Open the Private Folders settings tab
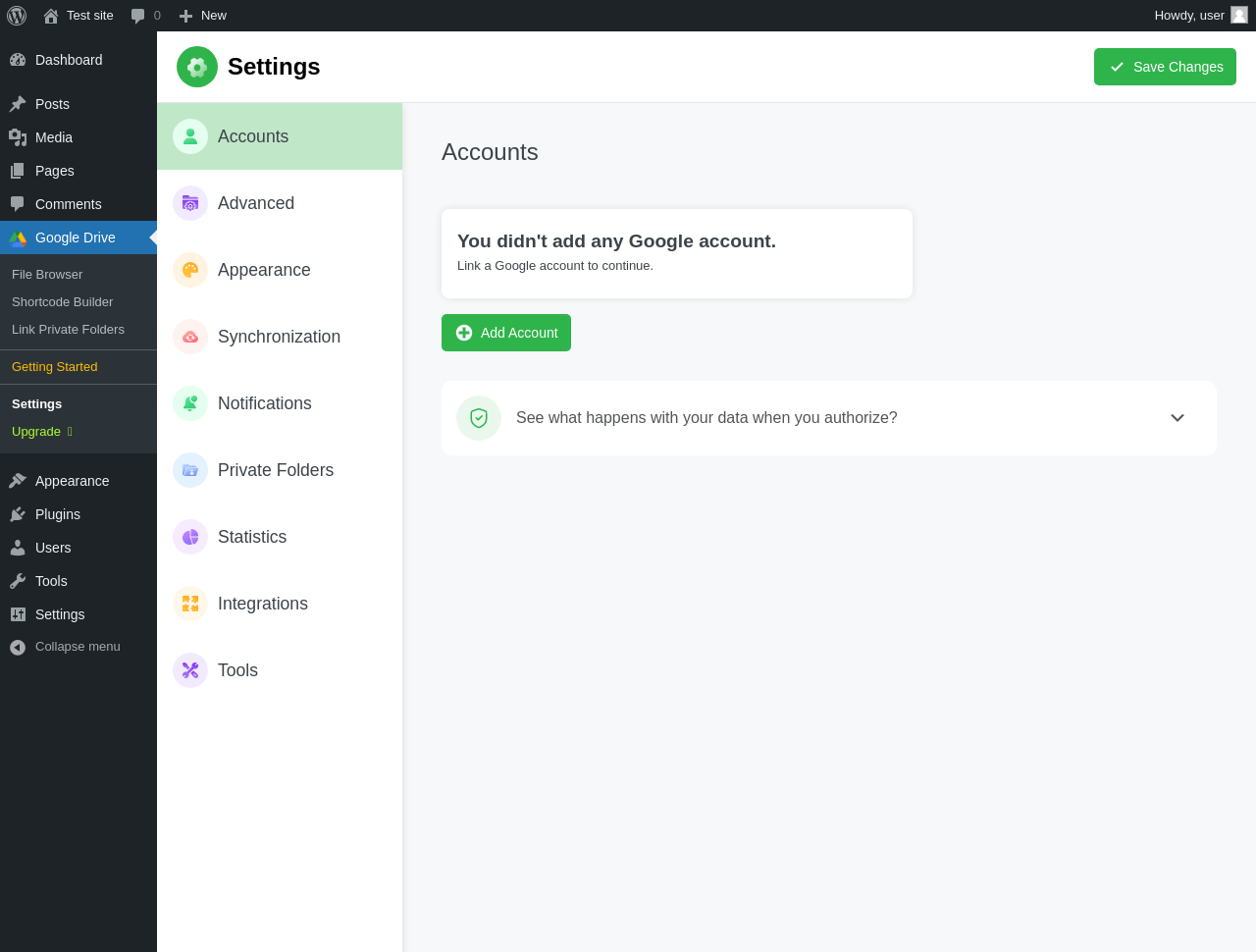 [x=275, y=470]
